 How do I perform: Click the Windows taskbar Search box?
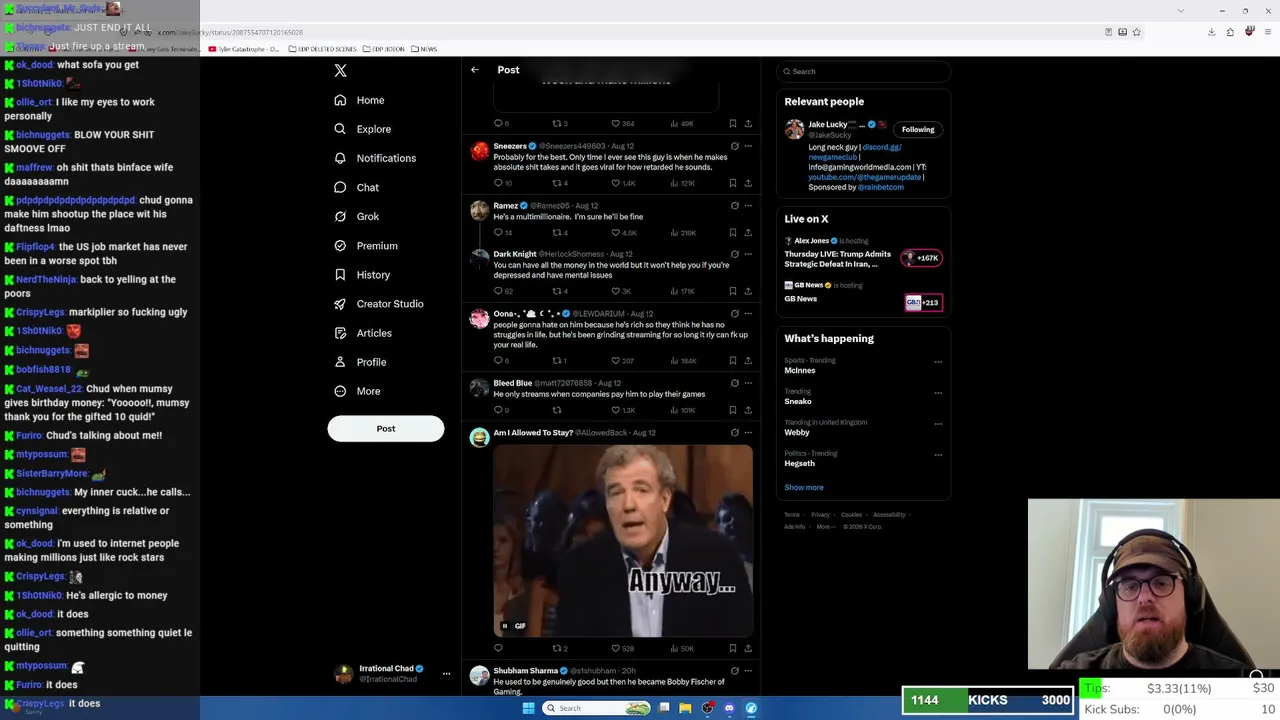tap(597, 708)
